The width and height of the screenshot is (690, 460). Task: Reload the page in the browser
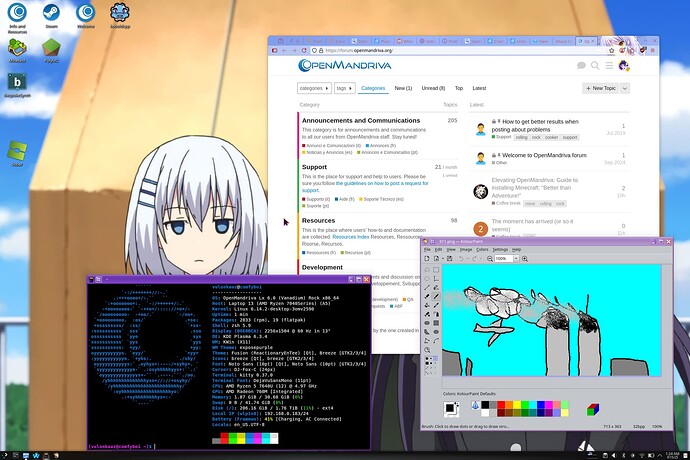point(304,51)
